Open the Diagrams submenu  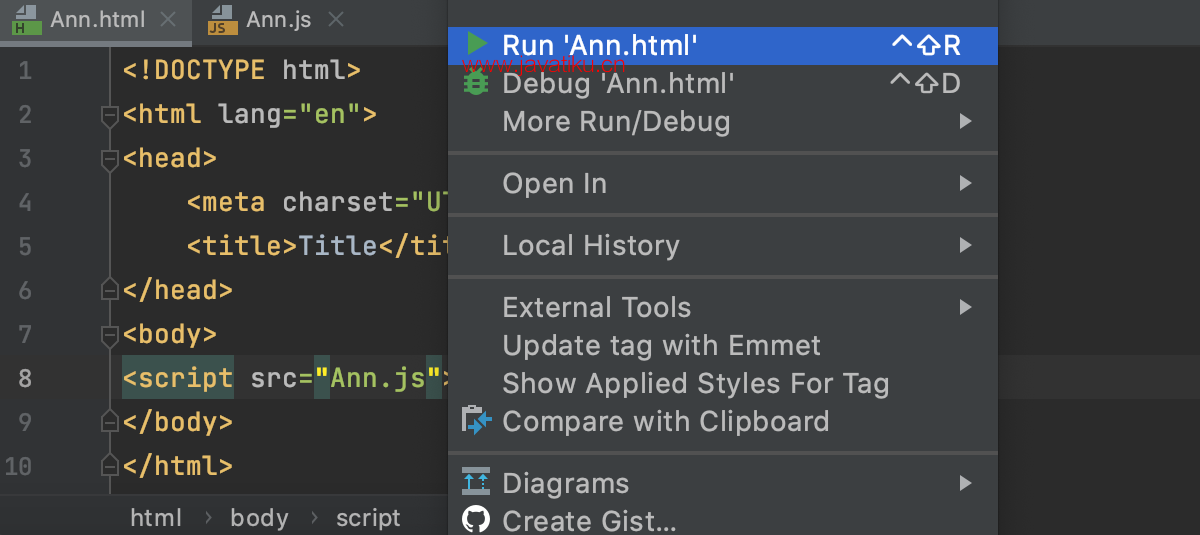(x=722, y=484)
